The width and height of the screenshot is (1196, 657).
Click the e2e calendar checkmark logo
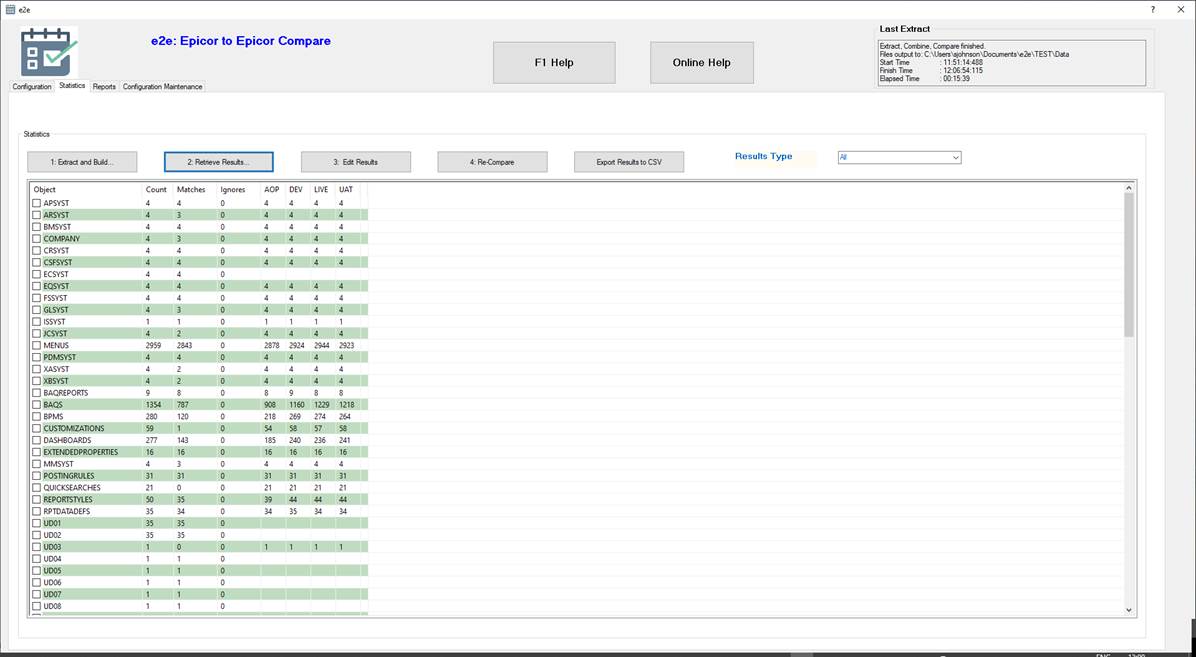(49, 51)
